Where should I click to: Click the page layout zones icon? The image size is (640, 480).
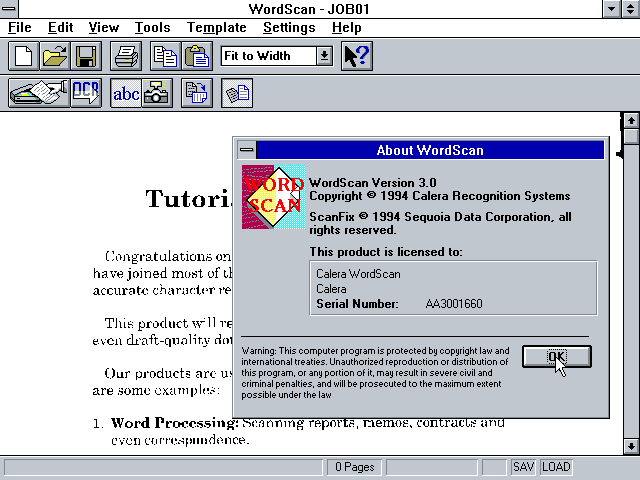point(197,93)
